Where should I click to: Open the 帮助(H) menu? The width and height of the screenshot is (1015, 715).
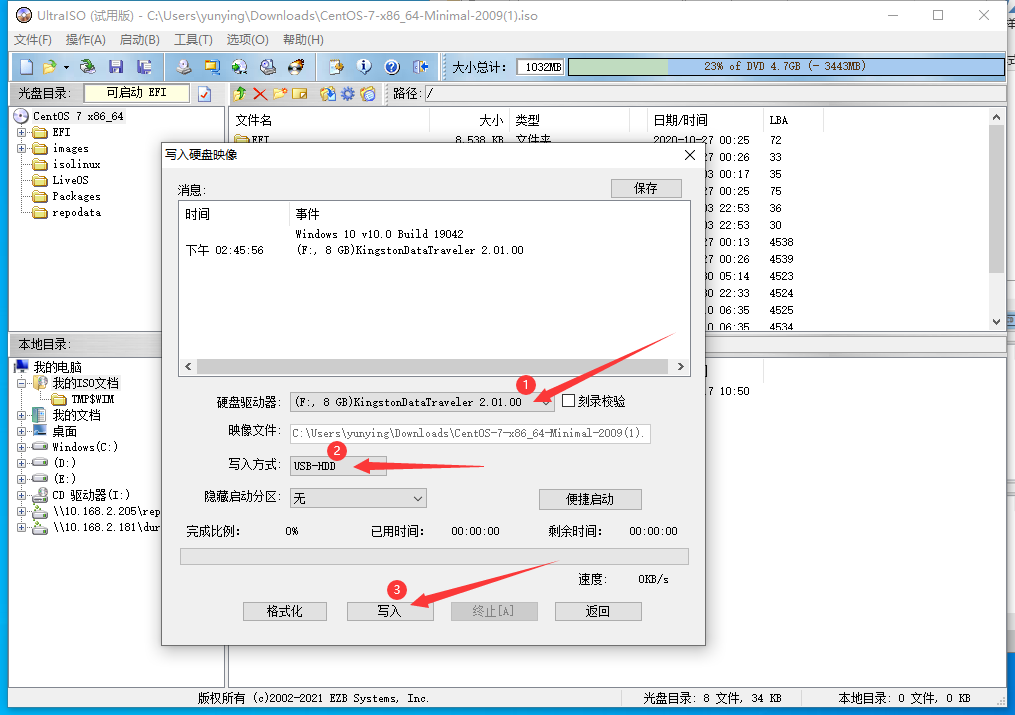pyautogui.click(x=303, y=39)
